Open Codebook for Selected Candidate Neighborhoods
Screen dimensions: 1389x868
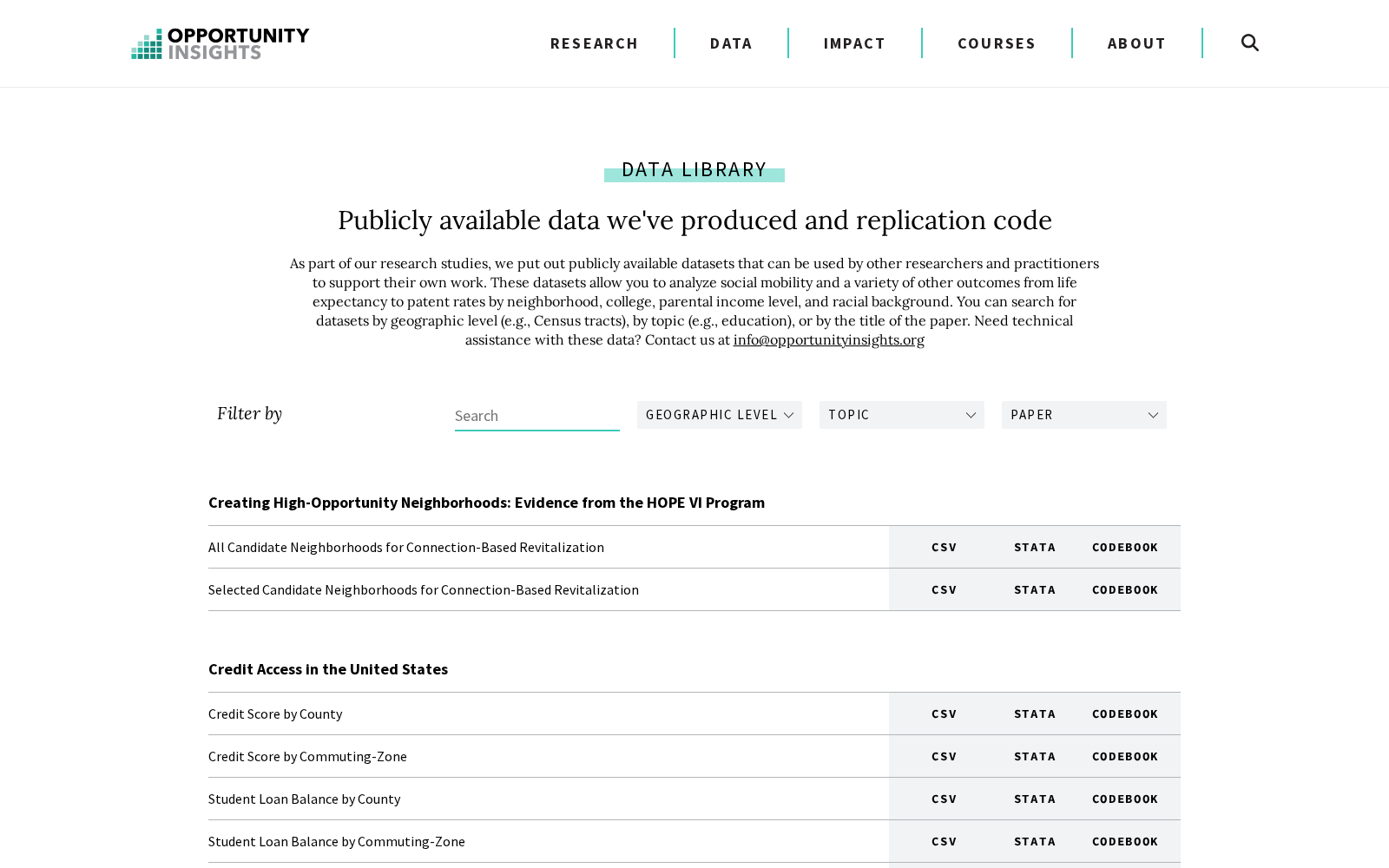1125,589
